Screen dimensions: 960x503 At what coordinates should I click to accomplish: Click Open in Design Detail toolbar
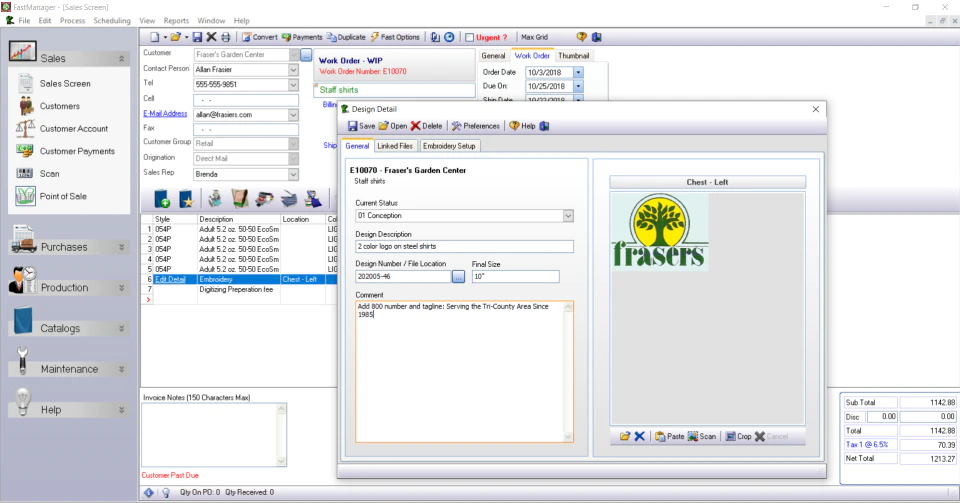393,126
